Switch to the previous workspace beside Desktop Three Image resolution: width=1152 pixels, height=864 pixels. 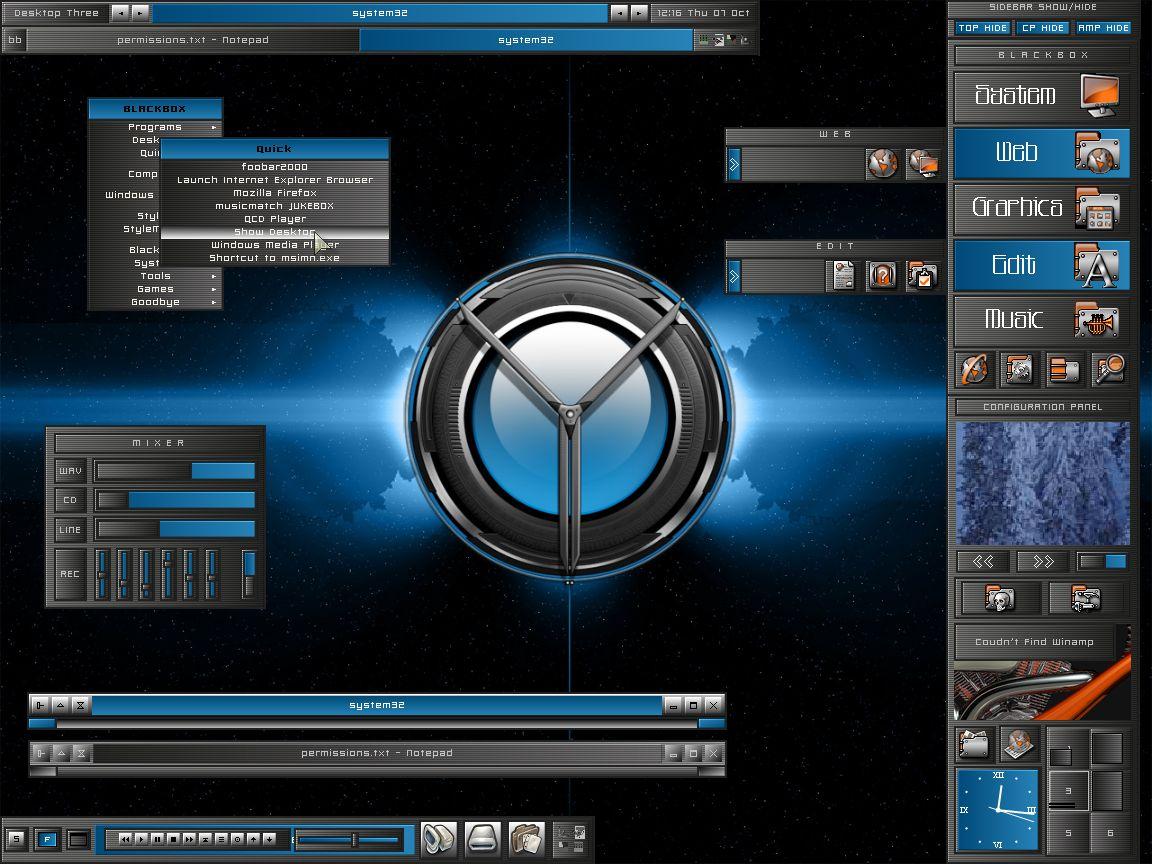(120, 13)
